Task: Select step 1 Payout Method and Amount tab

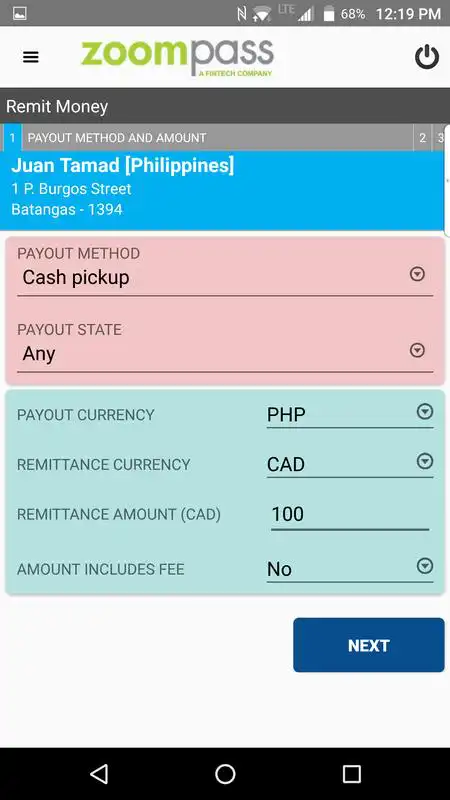Action: (207, 138)
